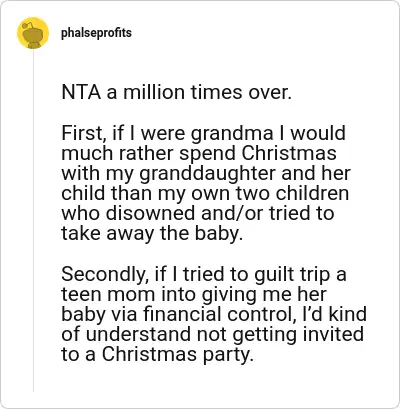Collapse the comment using the thread line

[33, 220]
